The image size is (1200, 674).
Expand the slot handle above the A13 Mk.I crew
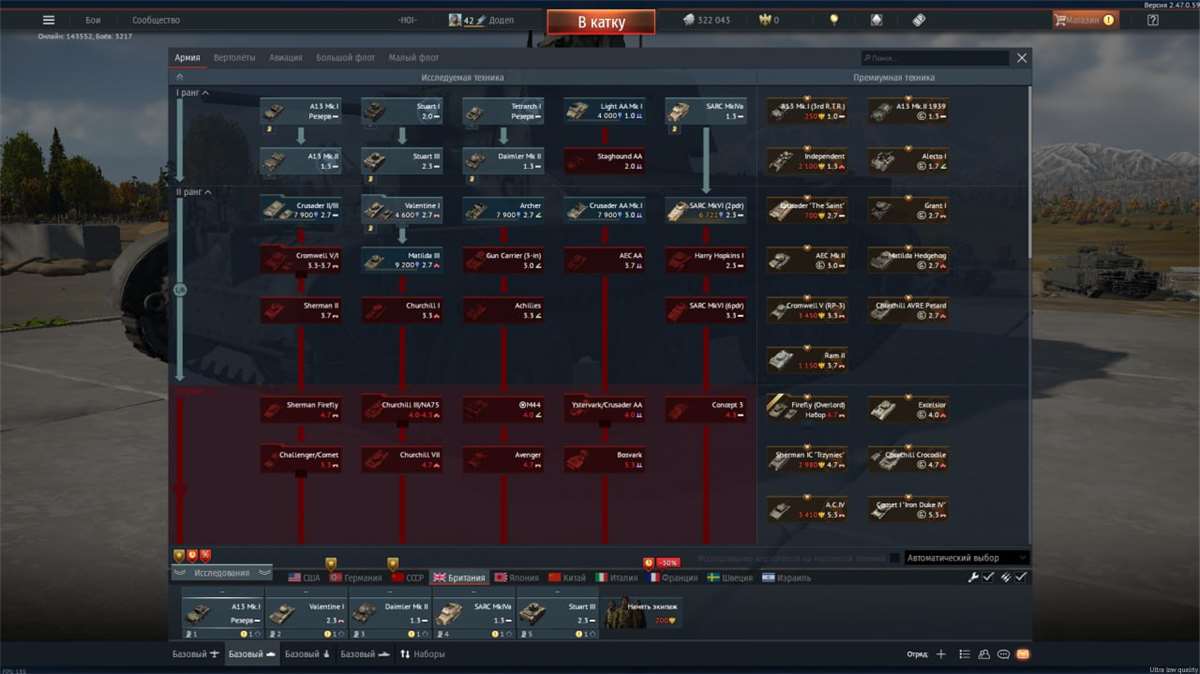222,592
